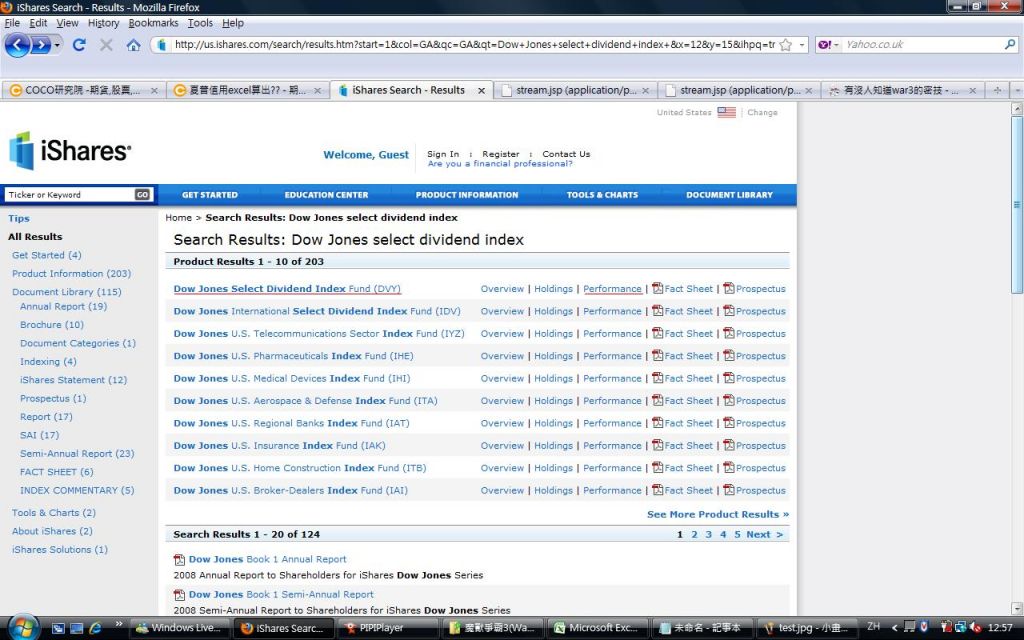The height and width of the screenshot is (640, 1024).
Task: Open a new tab with the plus button
Action: (x=997, y=90)
